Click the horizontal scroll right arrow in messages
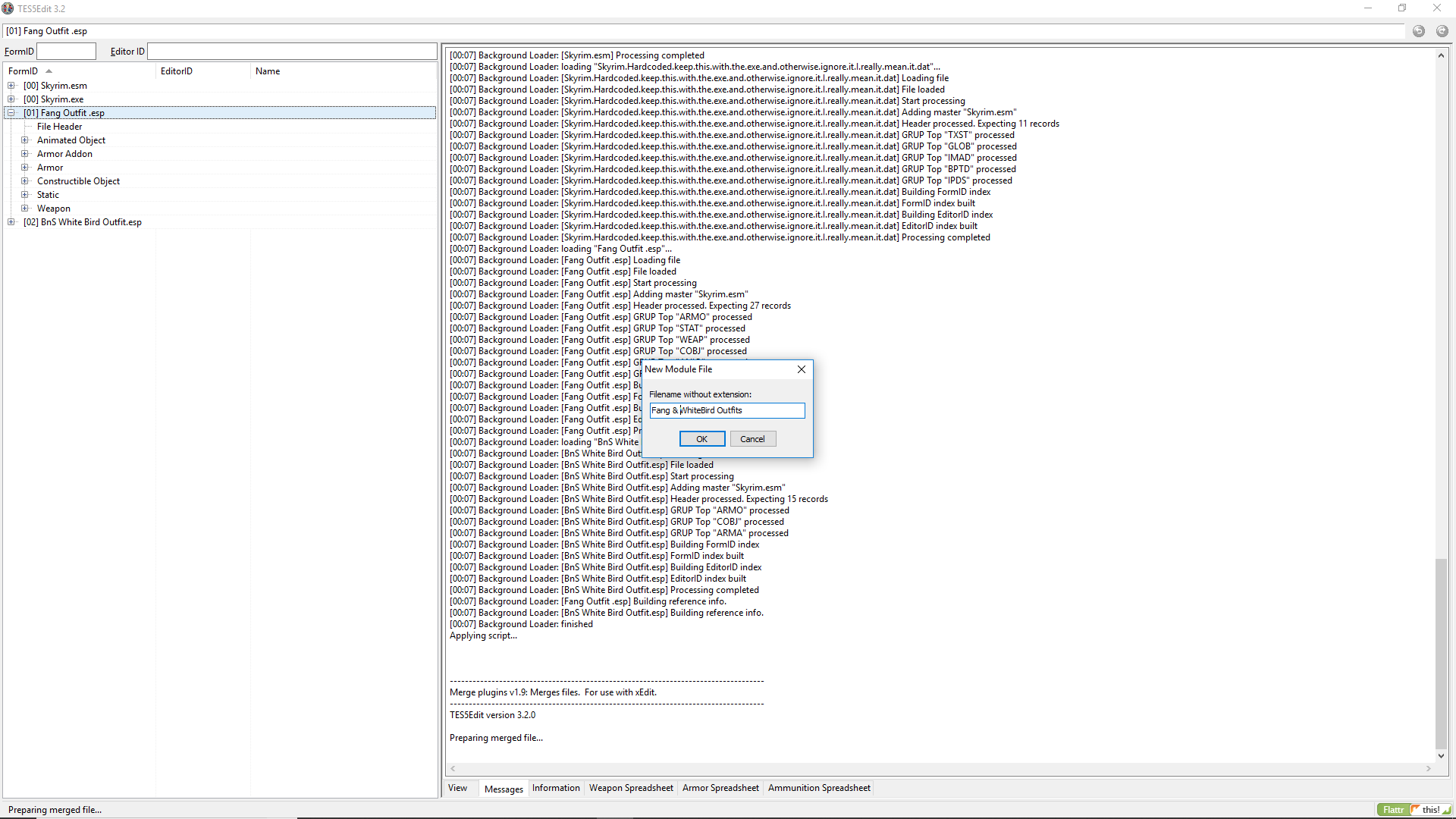 click(1429, 769)
